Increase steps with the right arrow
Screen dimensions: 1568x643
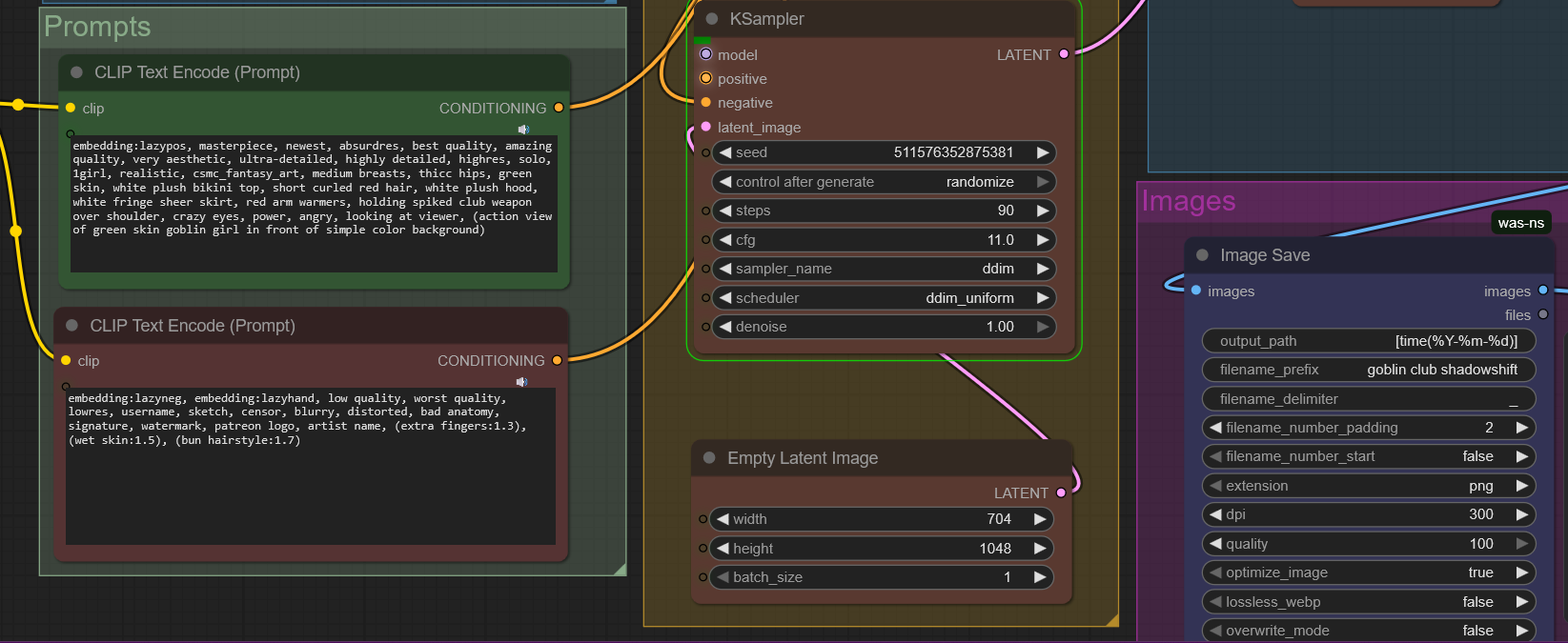click(x=1043, y=211)
